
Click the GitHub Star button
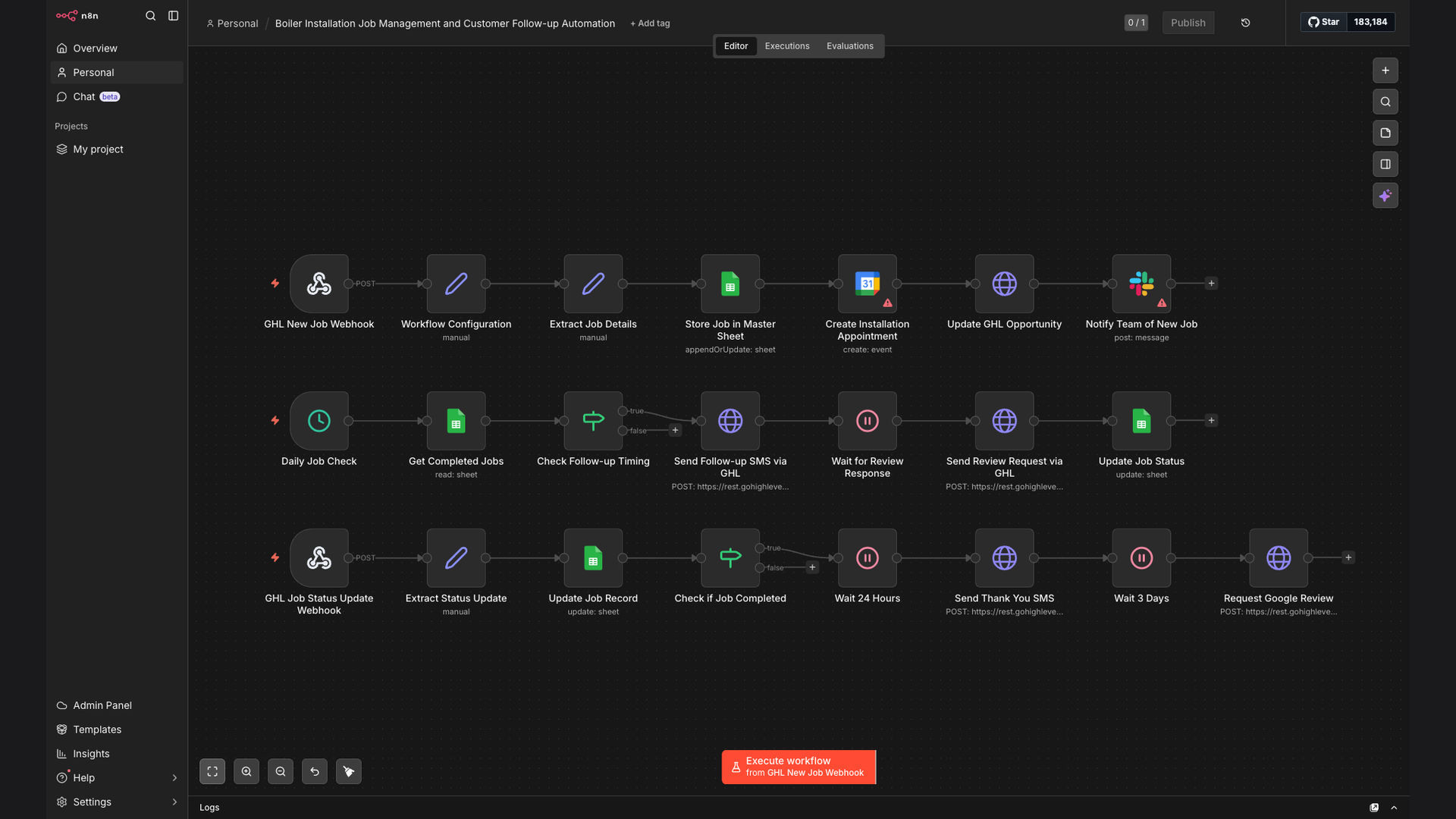(x=1323, y=22)
